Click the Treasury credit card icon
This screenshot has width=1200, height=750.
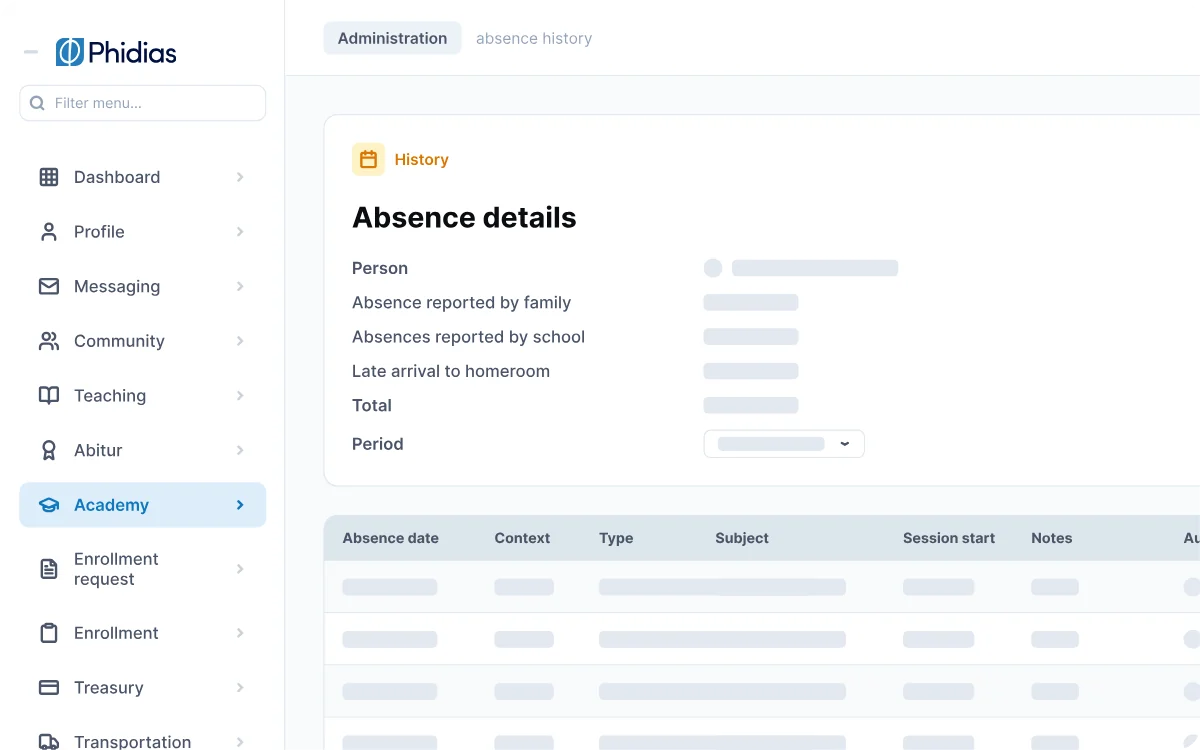click(x=48, y=688)
